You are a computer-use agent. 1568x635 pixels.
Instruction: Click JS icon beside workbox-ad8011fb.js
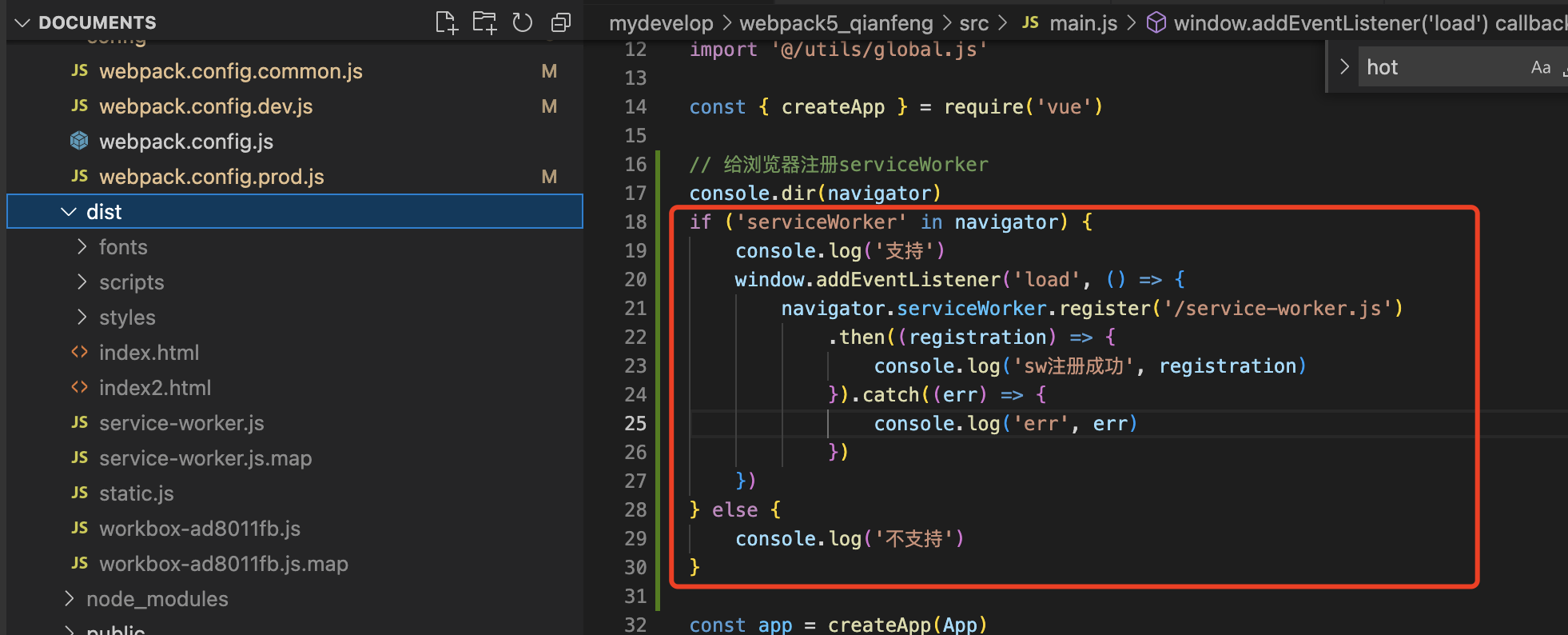[x=79, y=528]
